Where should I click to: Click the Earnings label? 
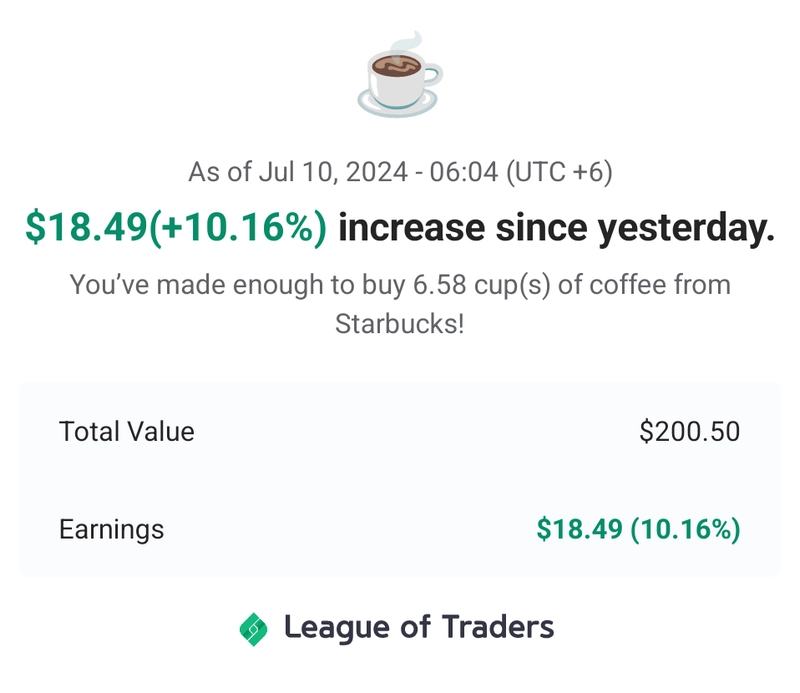coord(112,529)
